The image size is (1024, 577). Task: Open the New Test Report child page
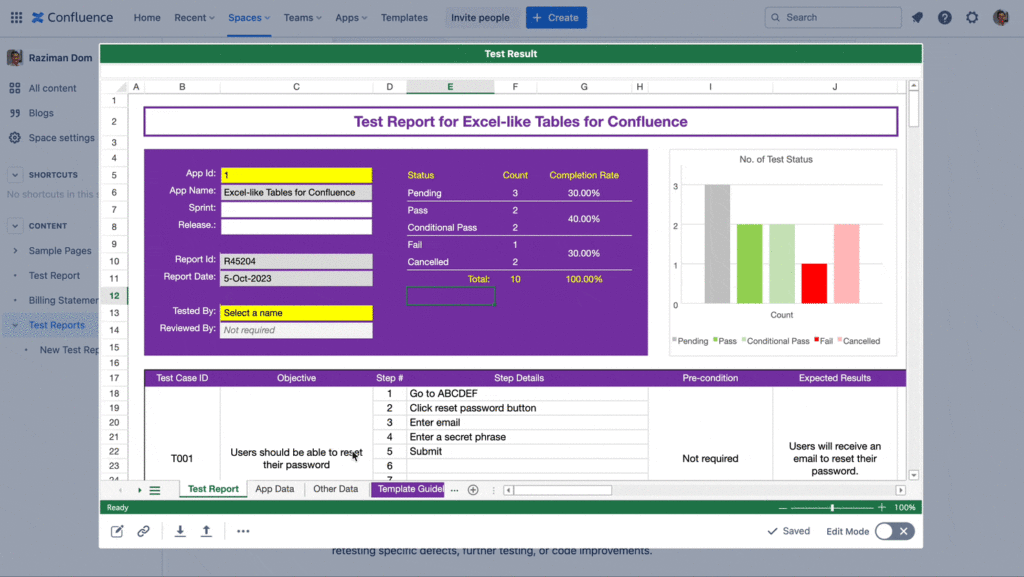point(69,350)
